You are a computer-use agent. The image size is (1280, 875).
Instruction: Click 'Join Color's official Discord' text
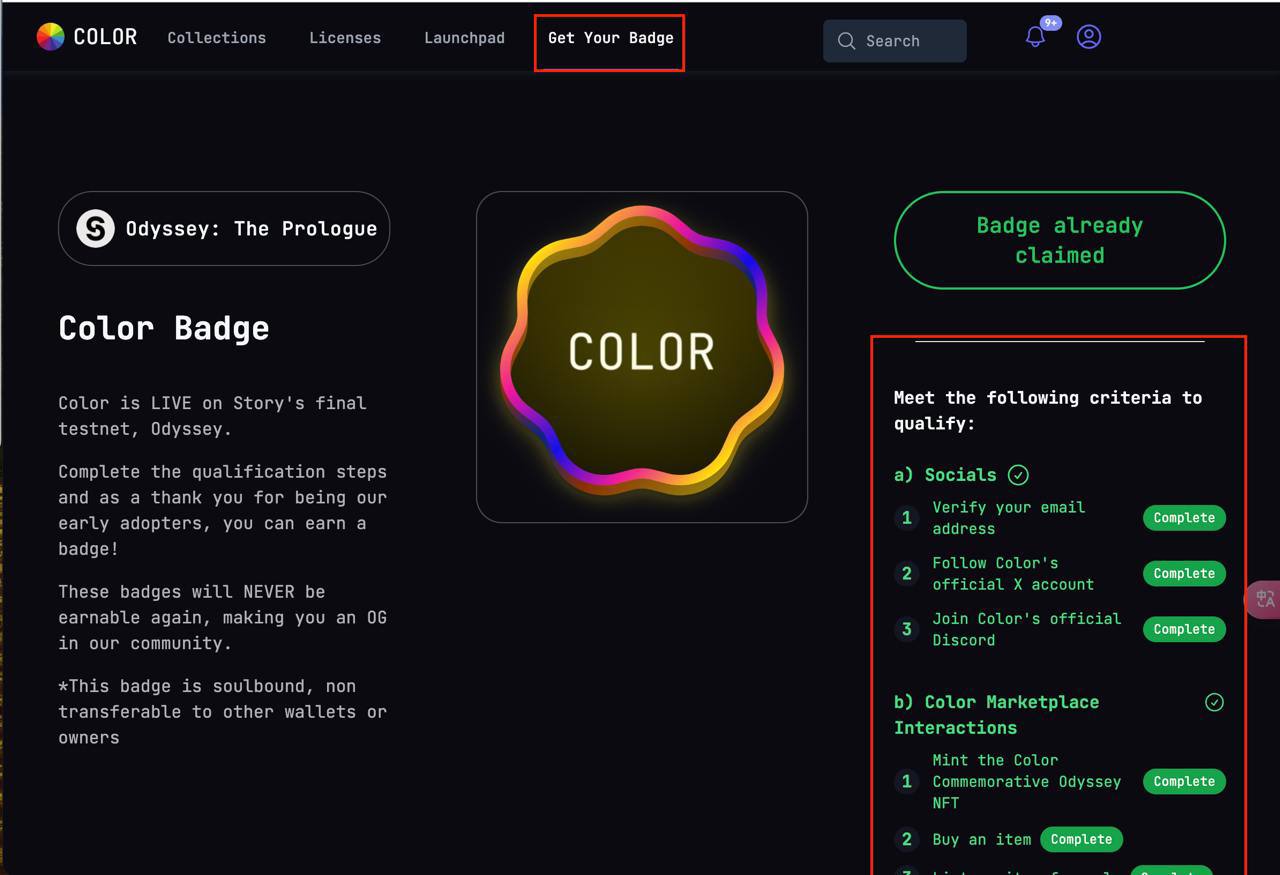coord(1027,629)
